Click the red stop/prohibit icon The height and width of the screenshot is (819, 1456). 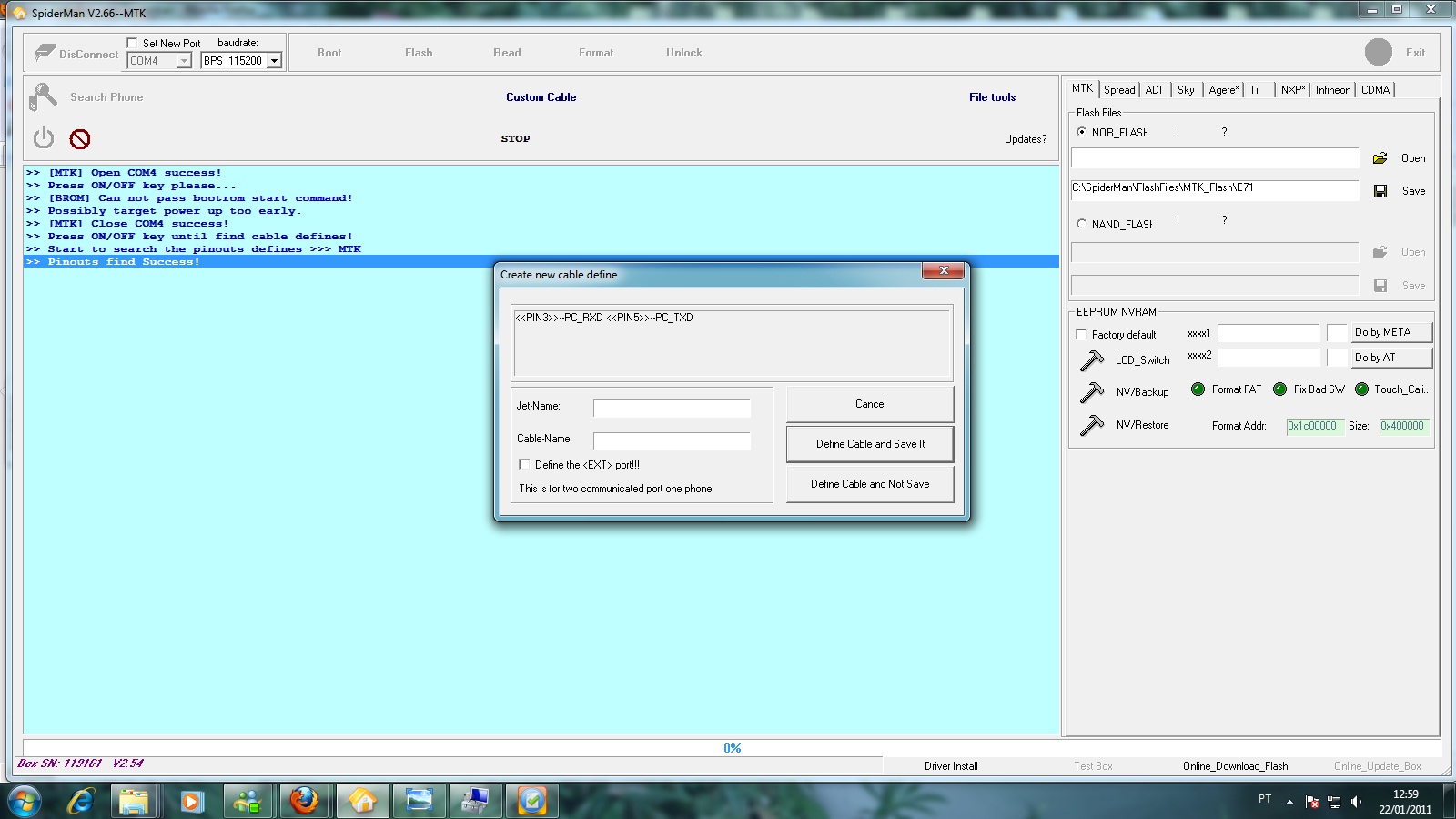click(x=80, y=139)
